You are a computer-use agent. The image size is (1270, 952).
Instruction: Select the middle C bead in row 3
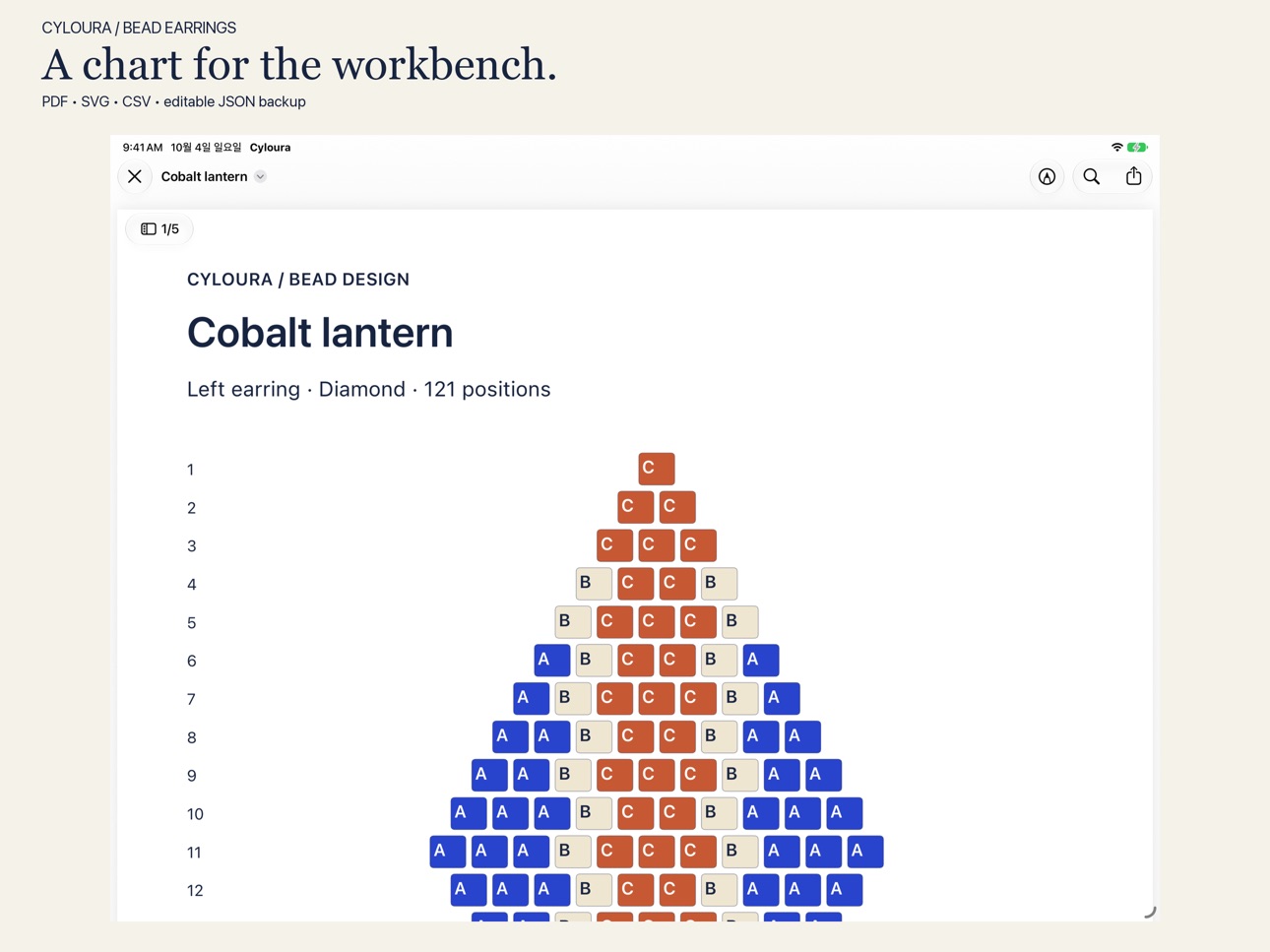[657, 545]
